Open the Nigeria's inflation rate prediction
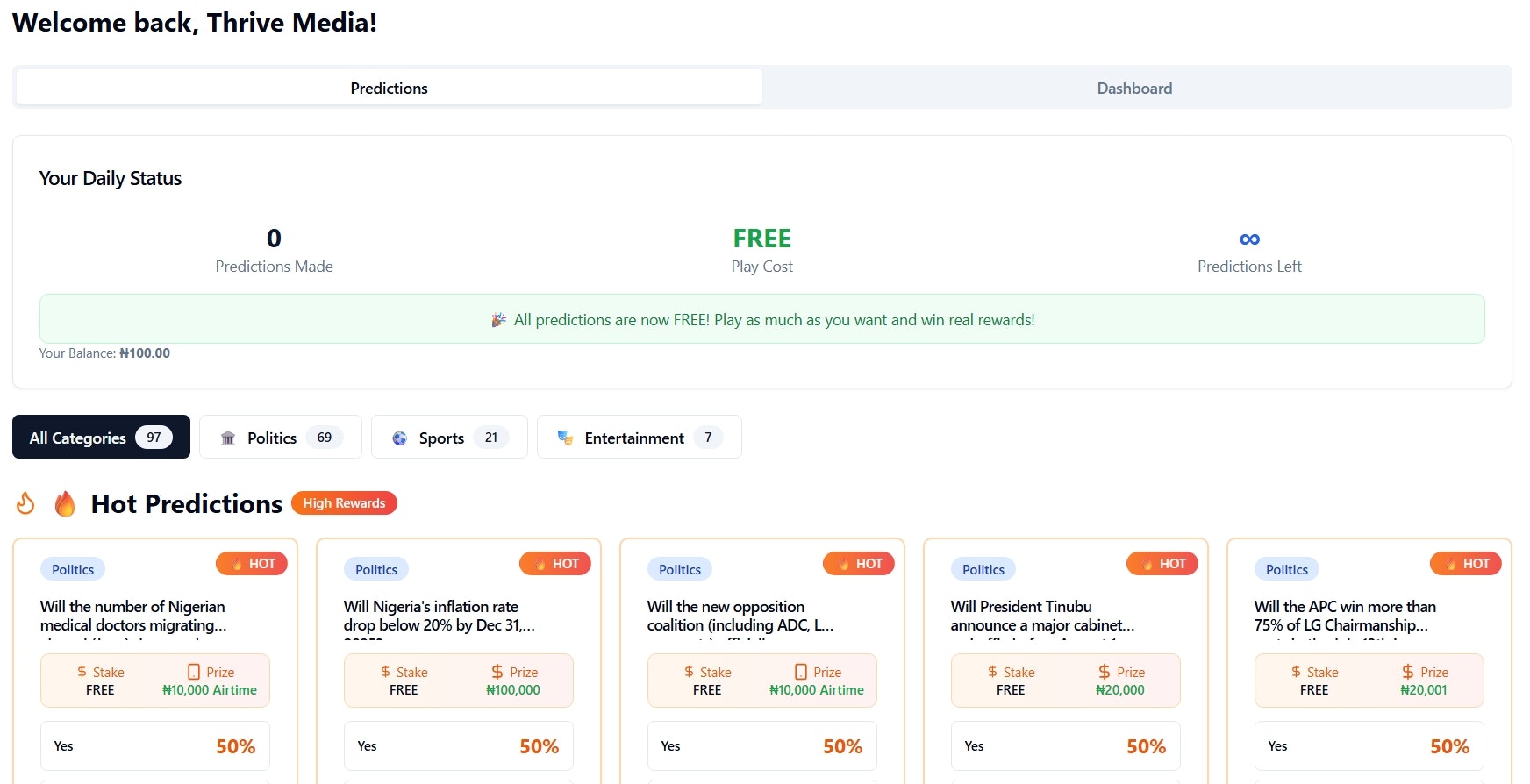This screenshot has height=784, width=1530. [x=440, y=616]
